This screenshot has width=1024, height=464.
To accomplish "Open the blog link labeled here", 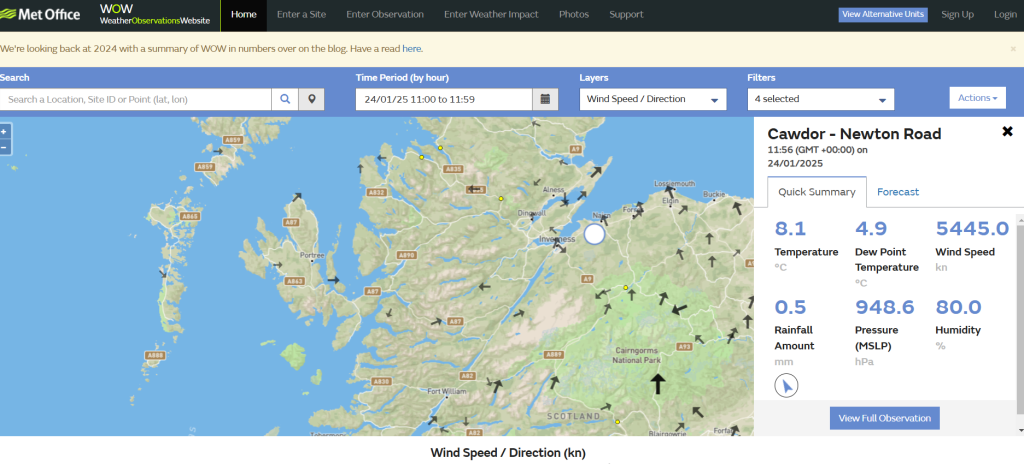I will point(412,48).
